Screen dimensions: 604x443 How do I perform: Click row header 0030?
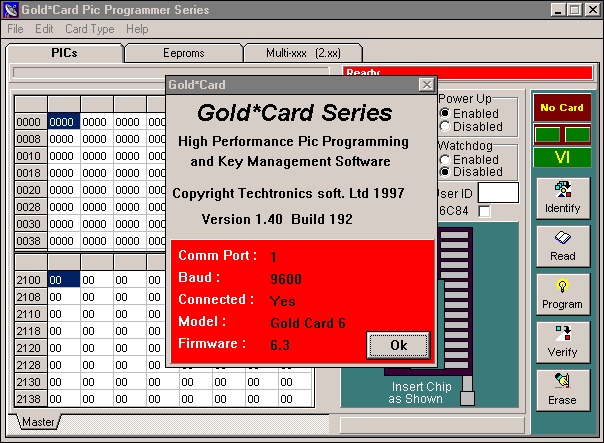(31, 223)
